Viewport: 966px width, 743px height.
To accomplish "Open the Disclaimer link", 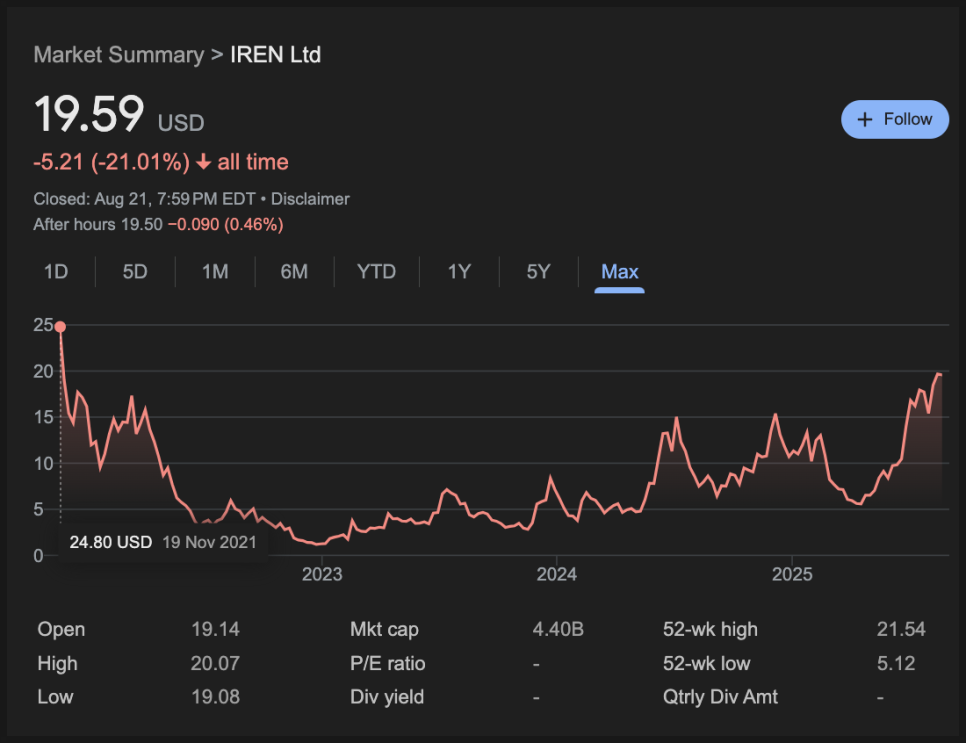I will click(310, 199).
